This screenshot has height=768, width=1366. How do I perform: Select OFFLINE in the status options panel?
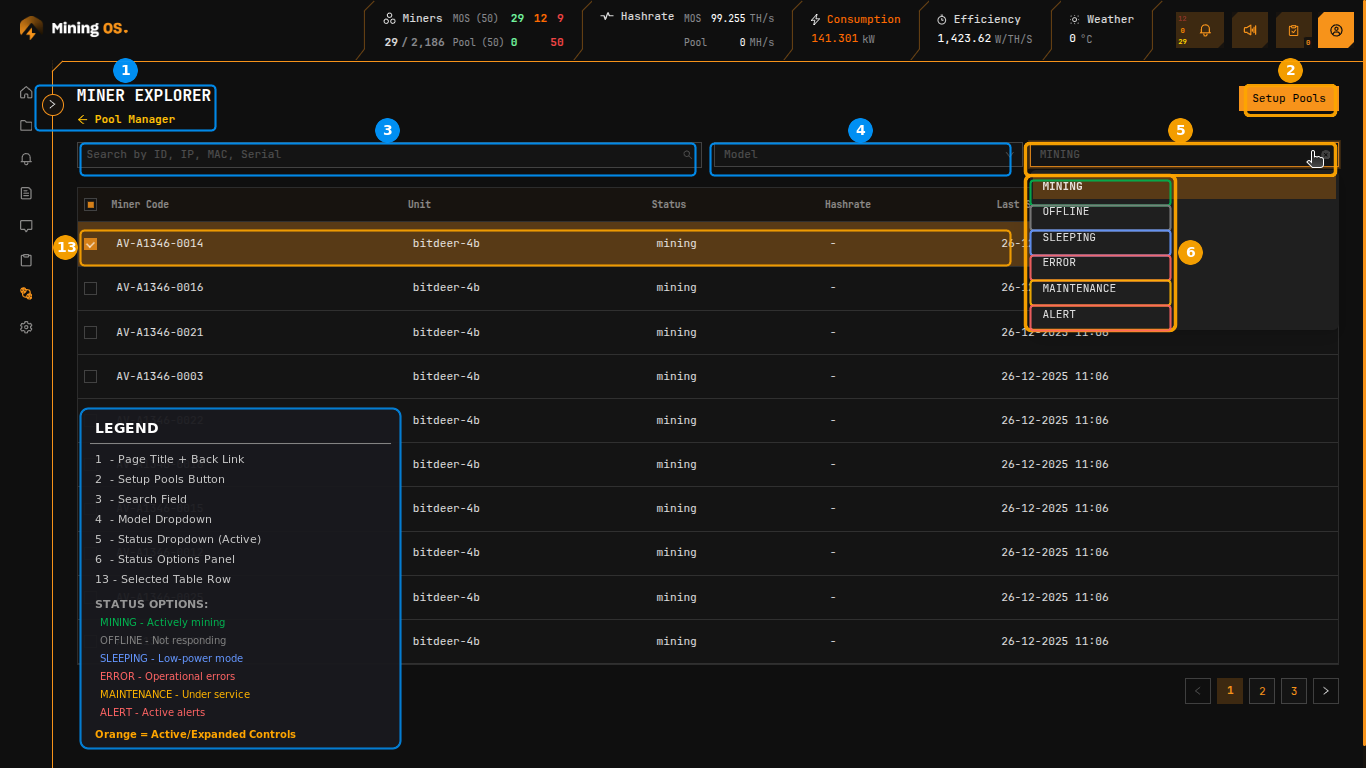coord(1099,211)
